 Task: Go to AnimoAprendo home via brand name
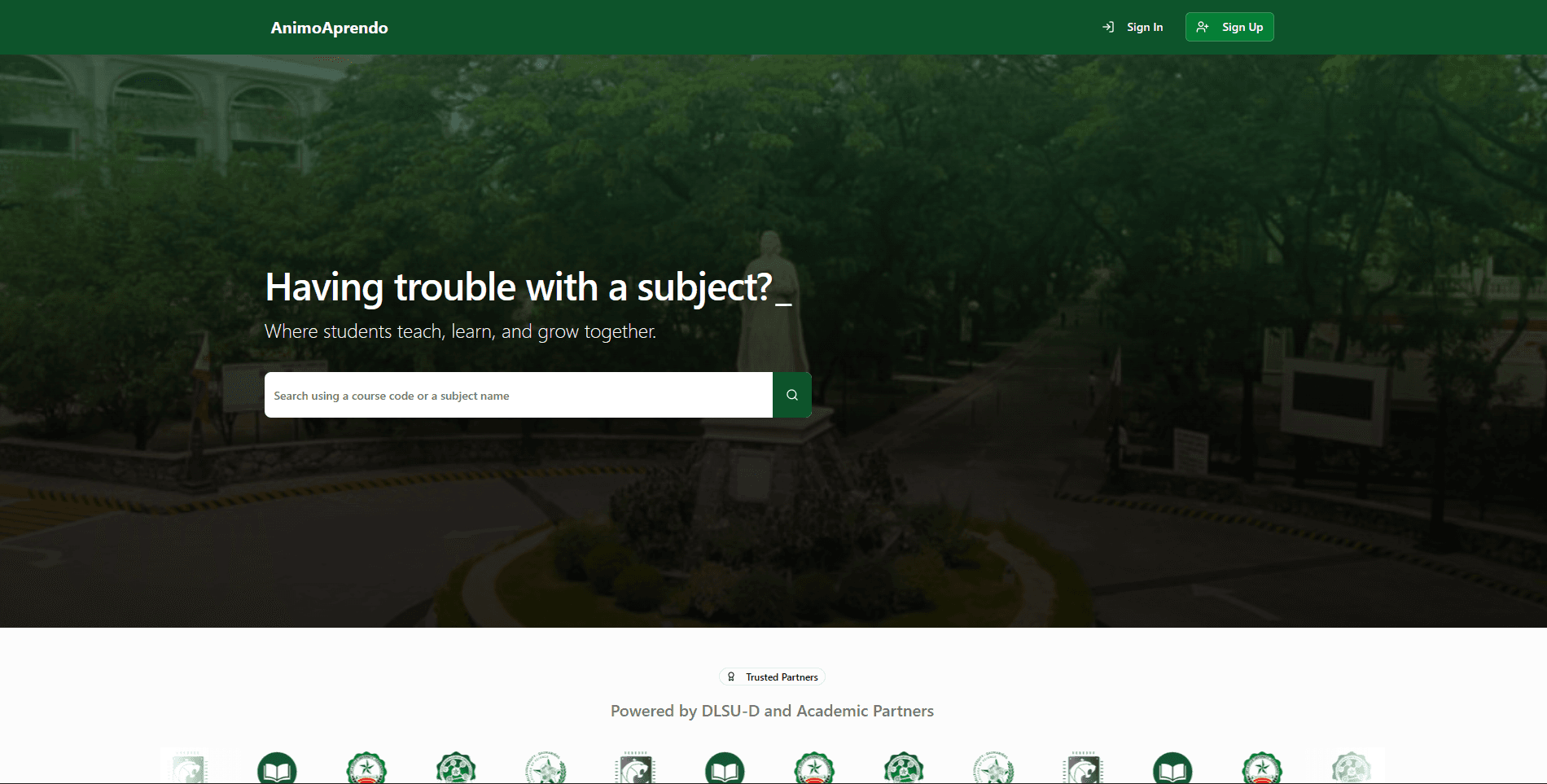[x=329, y=28]
